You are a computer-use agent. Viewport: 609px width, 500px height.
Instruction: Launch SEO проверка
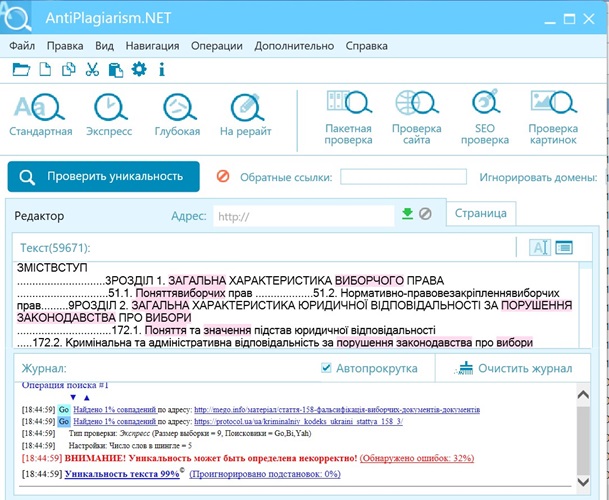tap(485, 118)
